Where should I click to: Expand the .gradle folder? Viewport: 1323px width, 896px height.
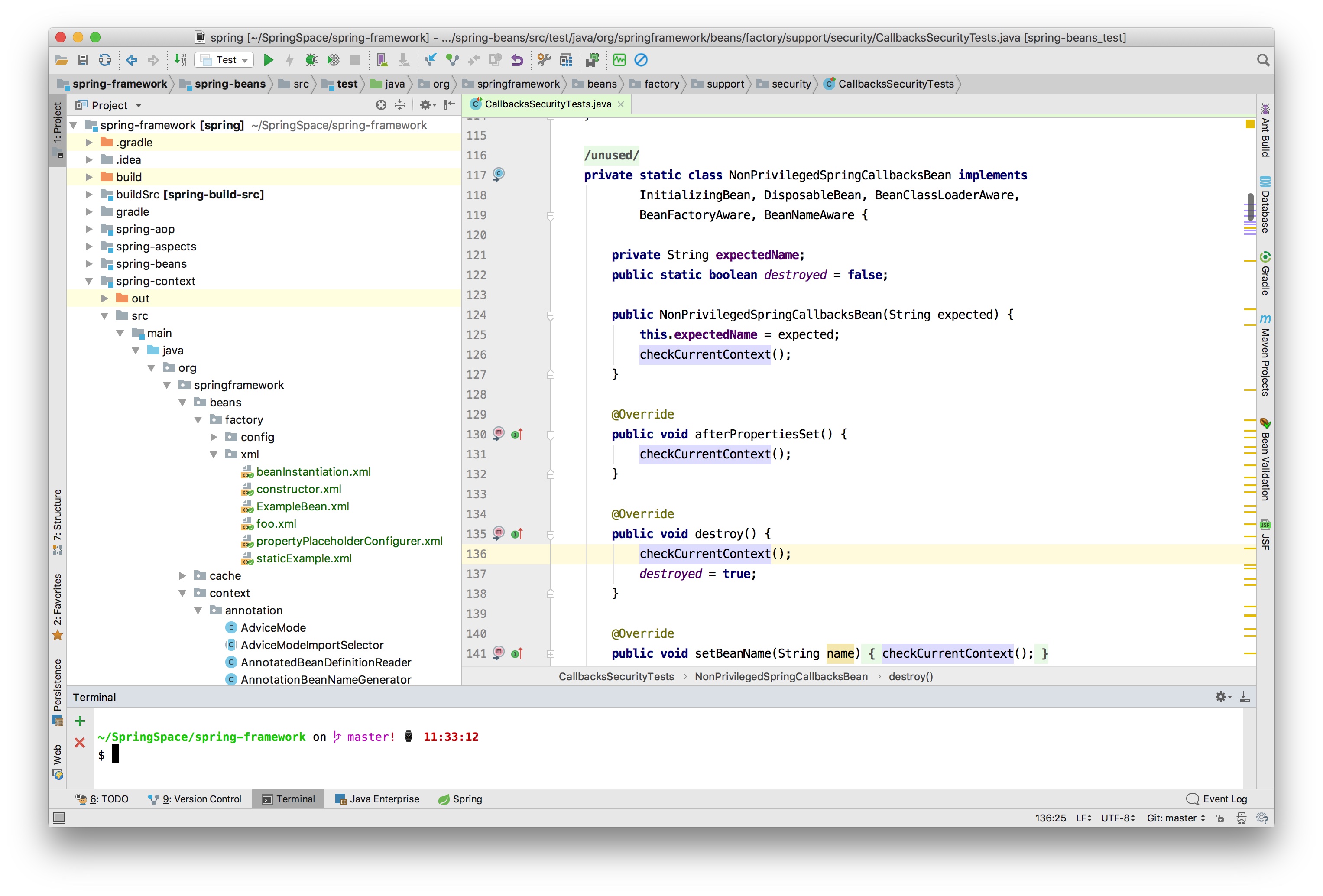(89, 142)
